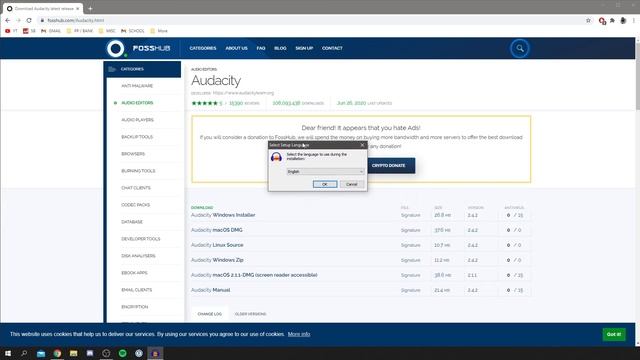640x360 pixels.
Task: Open the PP / BANK bookmark folder
Action: point(80,31)
